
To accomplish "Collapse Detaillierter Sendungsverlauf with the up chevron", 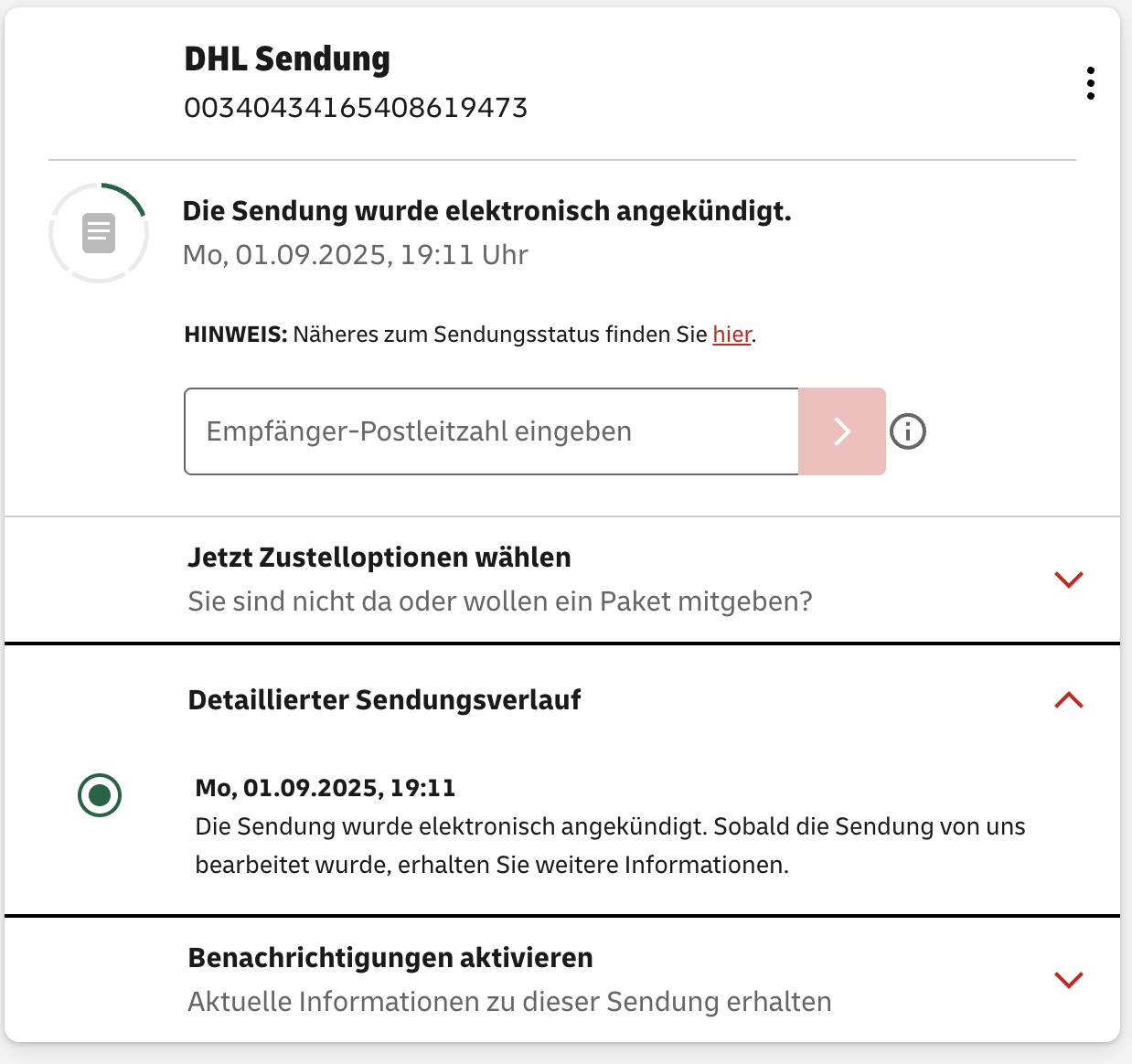I will pos(1068,700).
